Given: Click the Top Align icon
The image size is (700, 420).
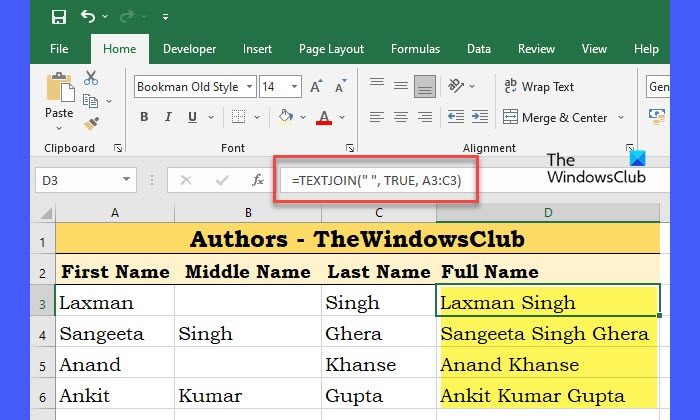Looking at the screenshot, I should [x=377, y=83].
